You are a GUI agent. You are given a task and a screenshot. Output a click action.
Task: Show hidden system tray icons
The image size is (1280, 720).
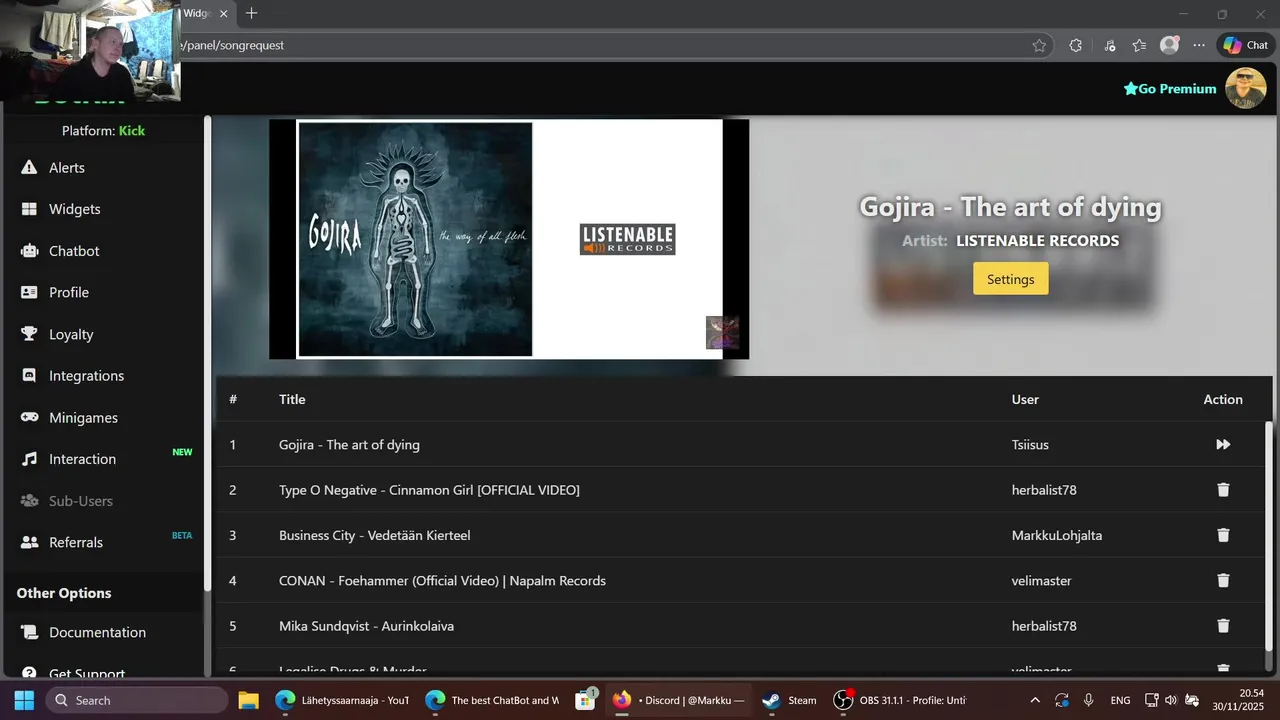pyautogui.click(x=1035, y=700)
